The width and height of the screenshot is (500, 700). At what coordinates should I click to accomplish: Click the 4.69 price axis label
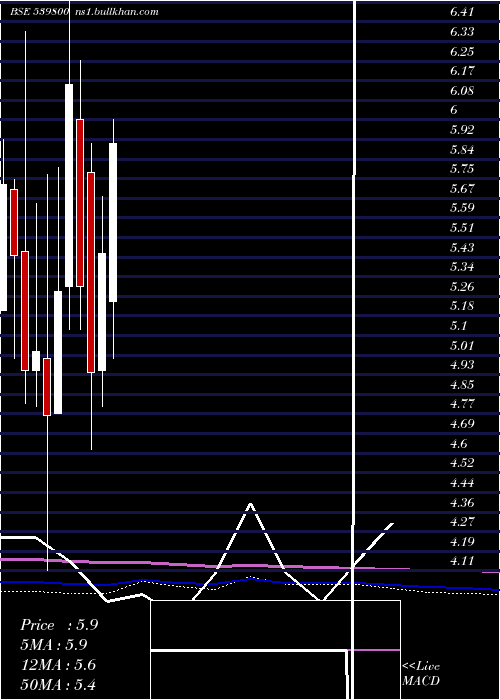[462, 423]
